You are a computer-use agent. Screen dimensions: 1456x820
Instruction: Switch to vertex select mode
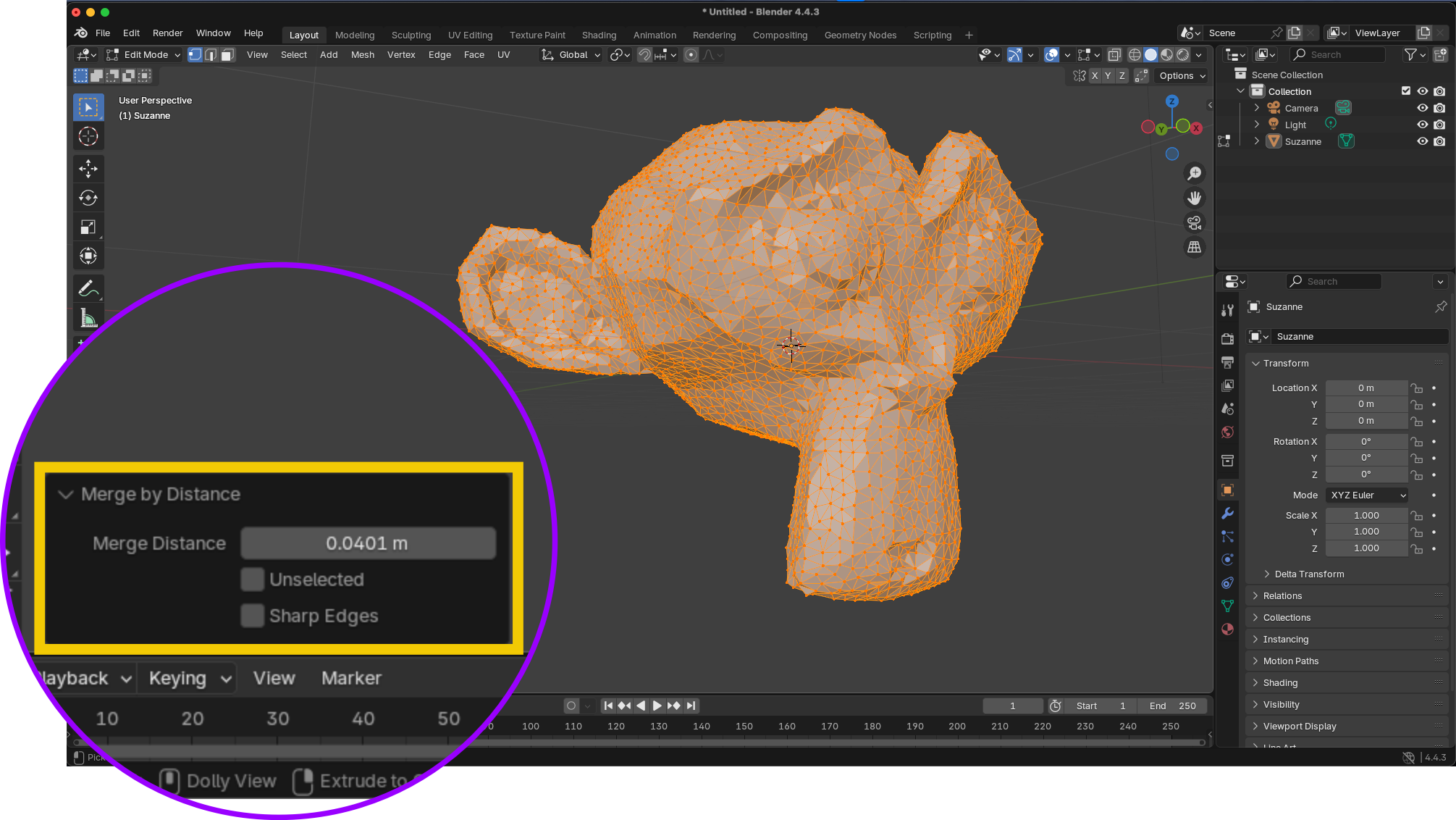195,55
